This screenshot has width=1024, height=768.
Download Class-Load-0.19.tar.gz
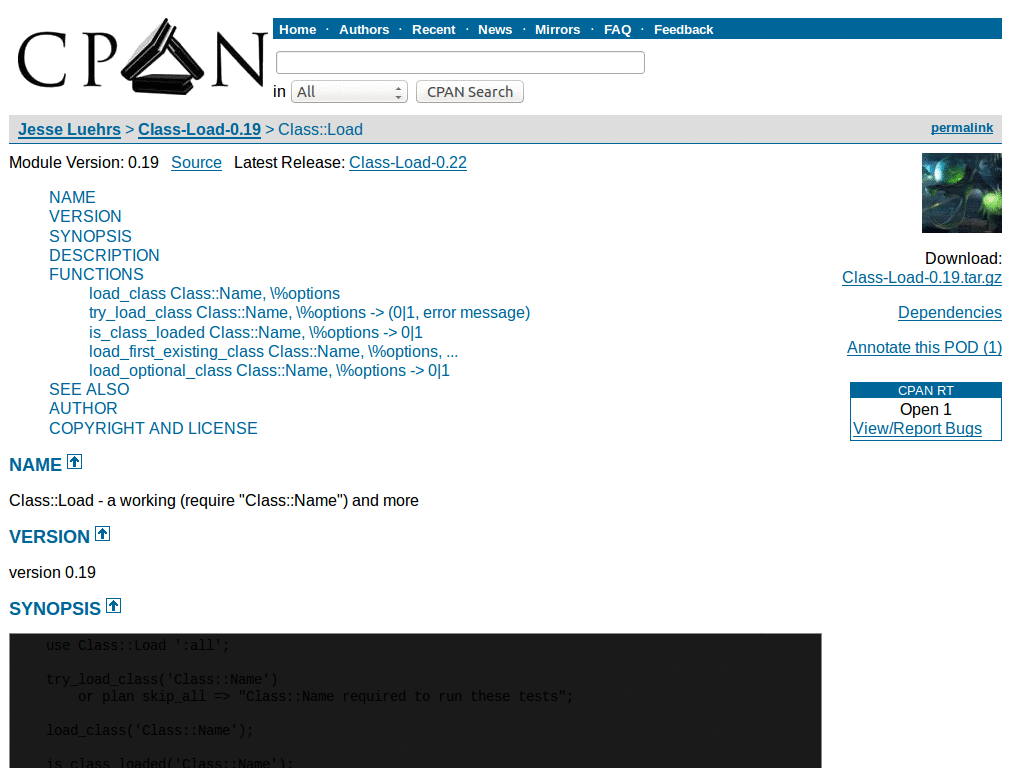921,278
